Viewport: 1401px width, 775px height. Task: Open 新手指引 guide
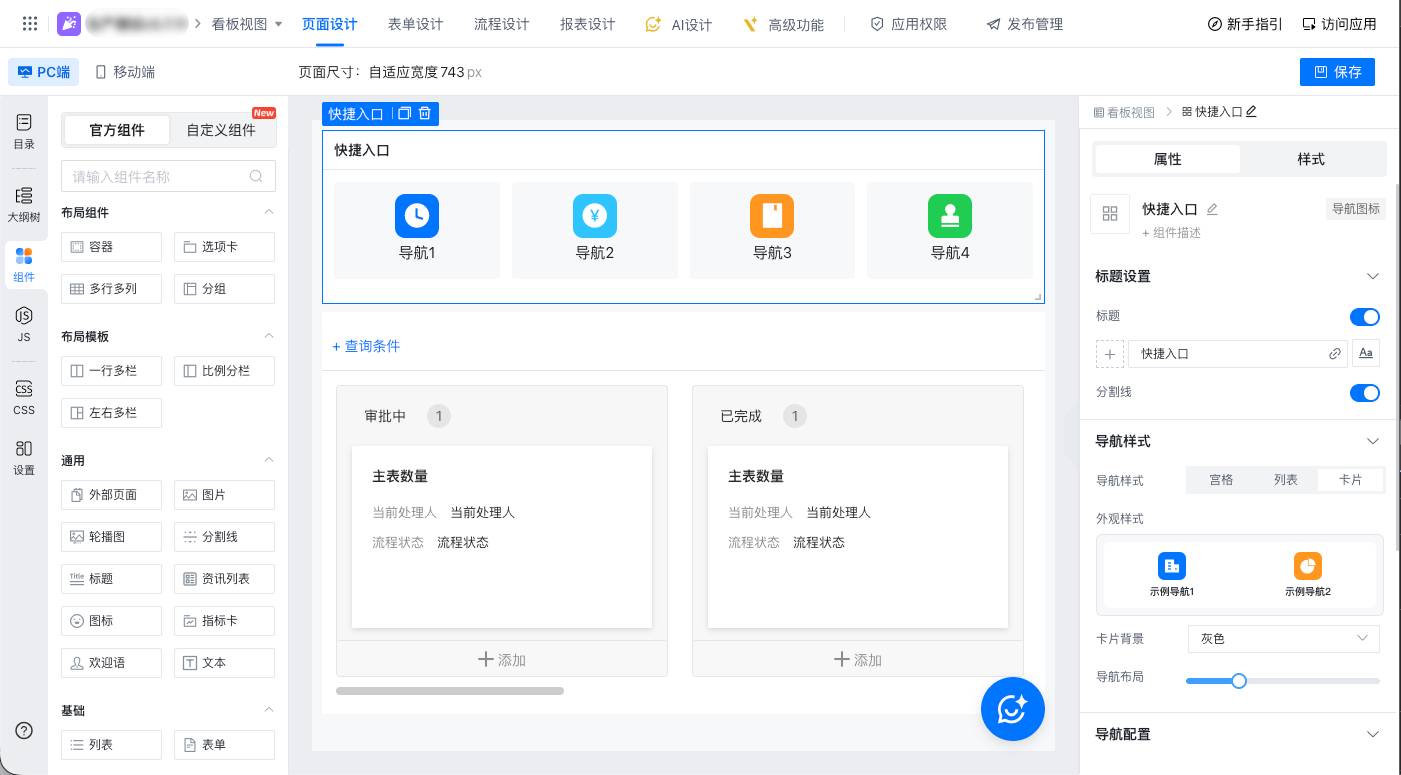pos(1245,24)
